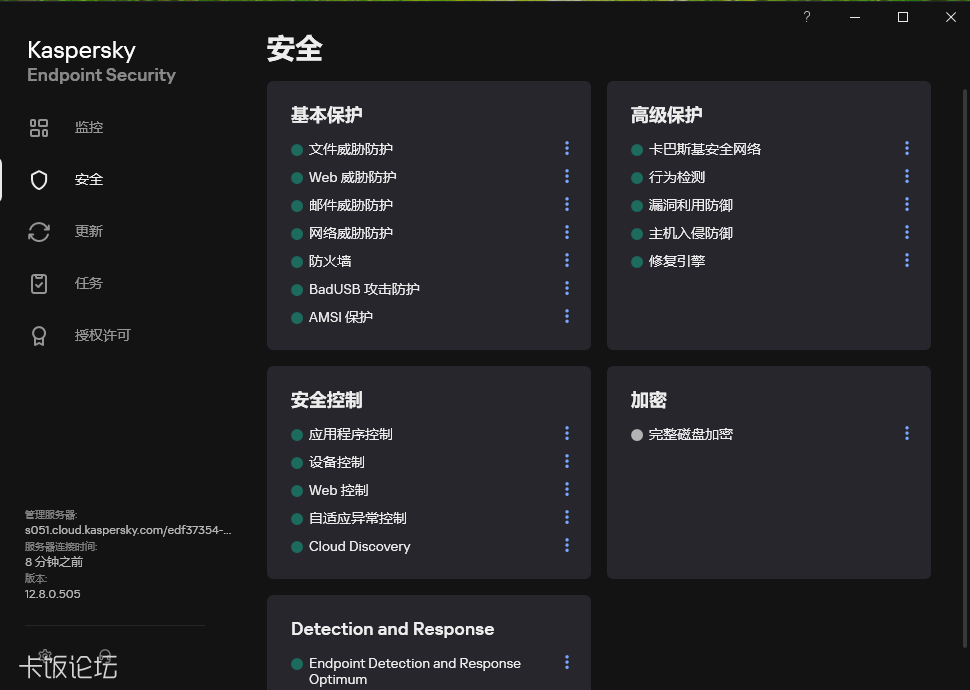Click the 基本保护 section heading
970x690 pixels.
click(327, 115)
